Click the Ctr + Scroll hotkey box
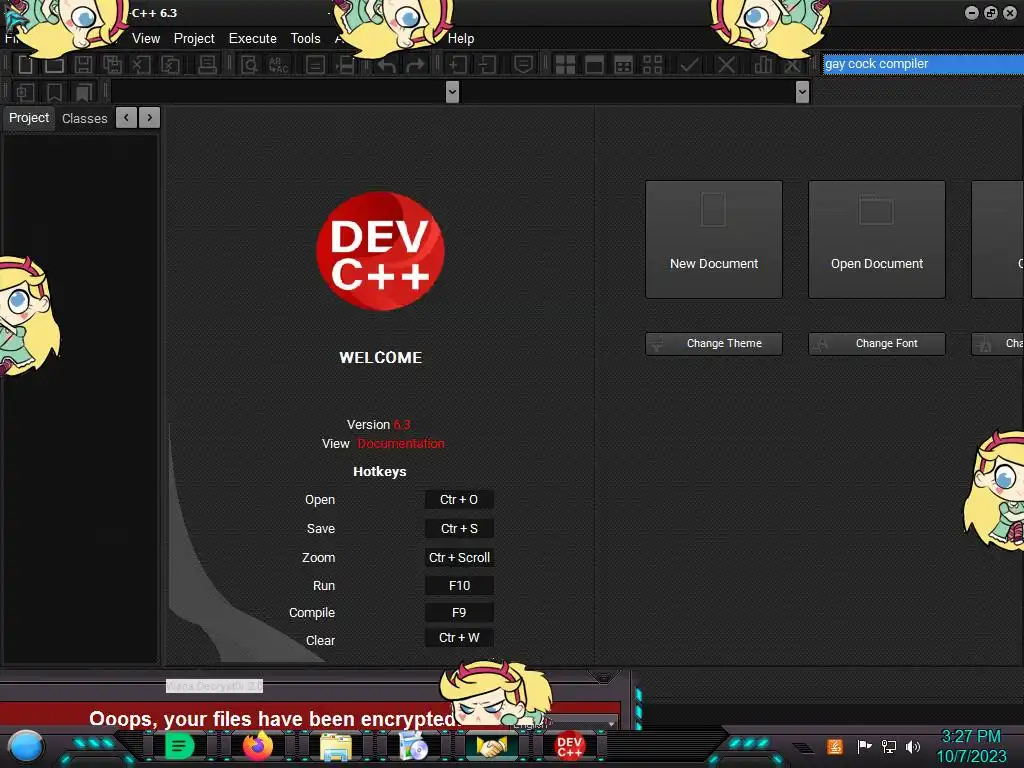 click(459, 558)
